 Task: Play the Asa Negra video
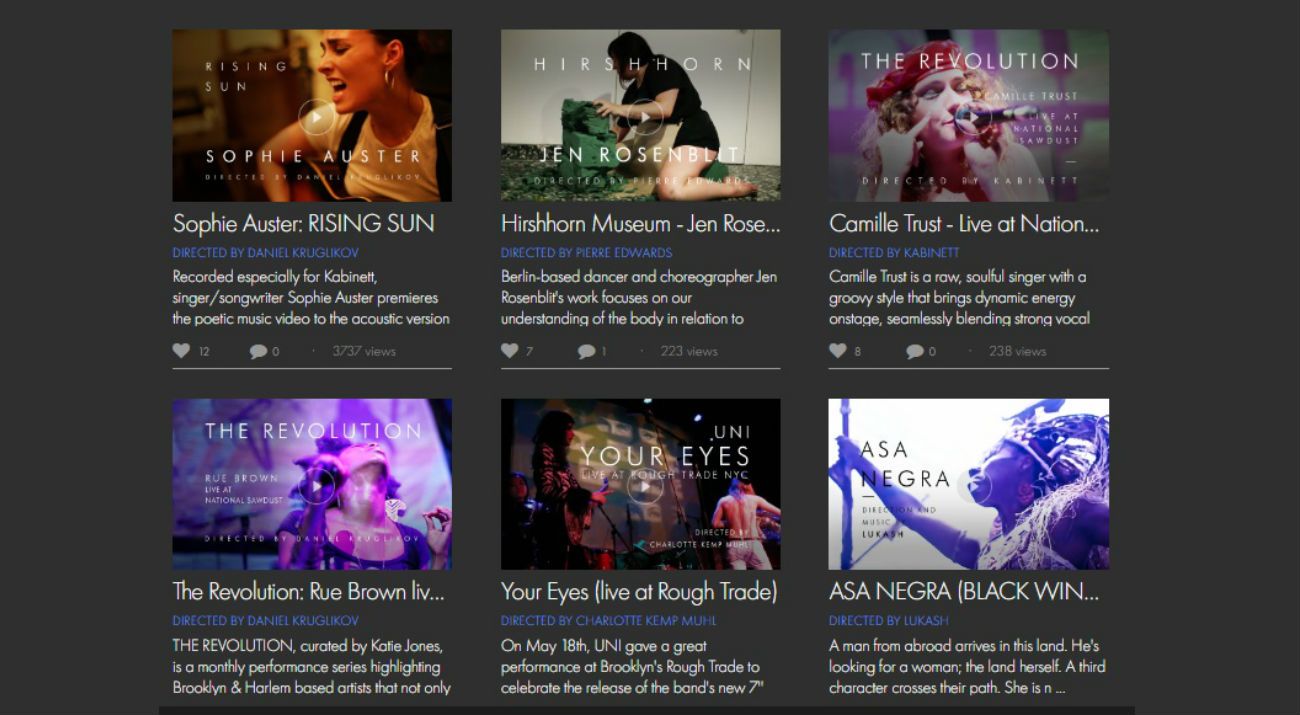pyautogui.click(x=973, y=487)
